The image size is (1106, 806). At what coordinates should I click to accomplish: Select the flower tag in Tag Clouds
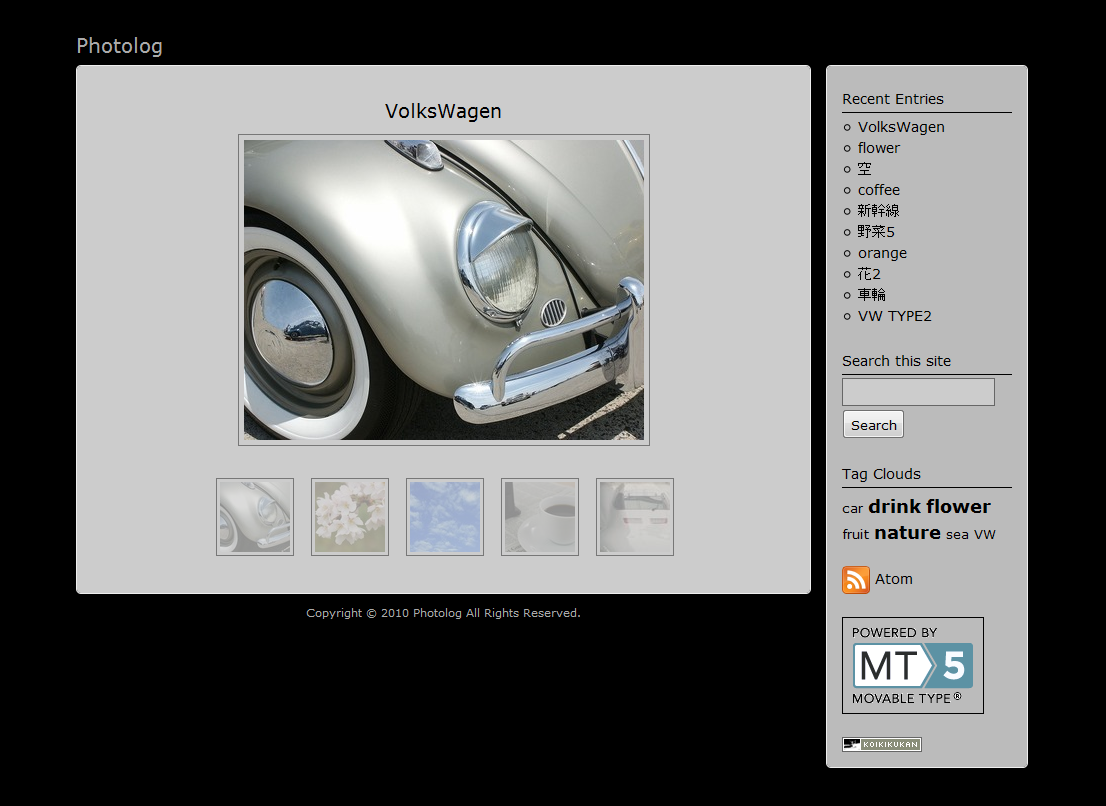959,506
